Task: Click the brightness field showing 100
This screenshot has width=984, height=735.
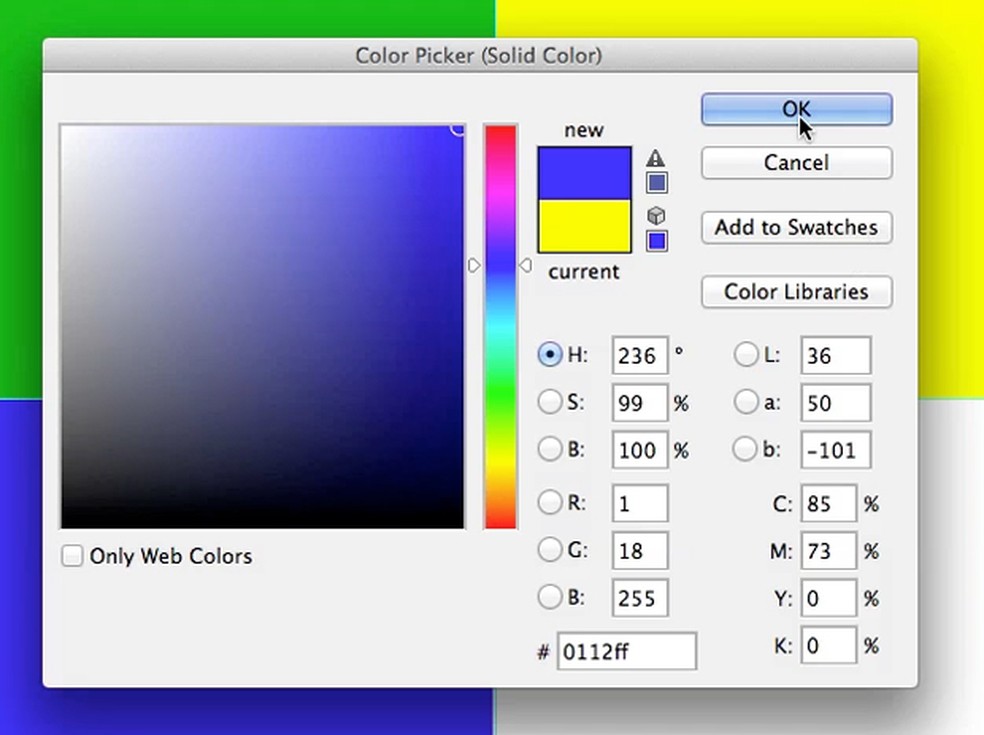Action: click(x=639, y=449)
